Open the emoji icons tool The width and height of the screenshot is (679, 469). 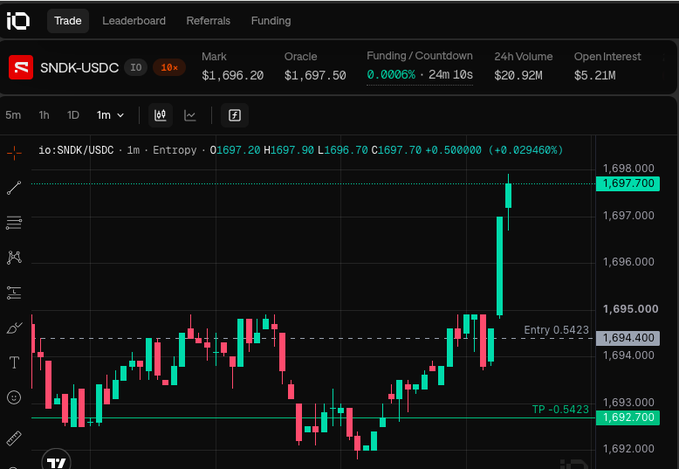[14, 398]
